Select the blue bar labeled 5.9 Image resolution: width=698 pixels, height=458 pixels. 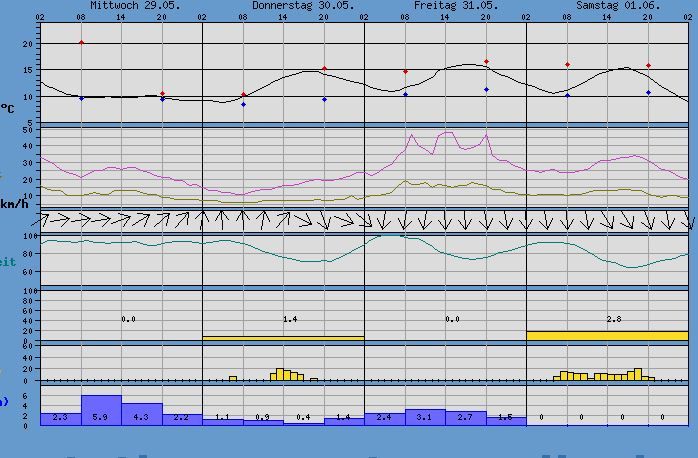tap(101, 410)
